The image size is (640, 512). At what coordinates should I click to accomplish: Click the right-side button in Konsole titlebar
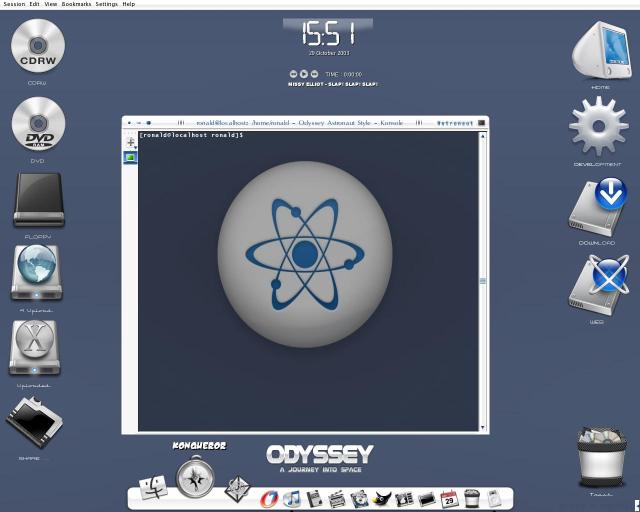(482, 122)
